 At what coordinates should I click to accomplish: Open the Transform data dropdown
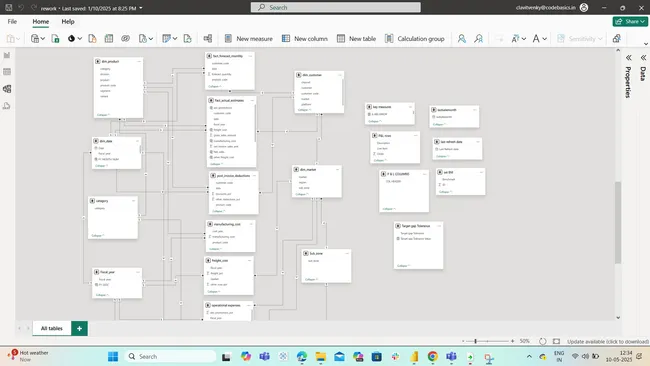click(x=175, y=39)
